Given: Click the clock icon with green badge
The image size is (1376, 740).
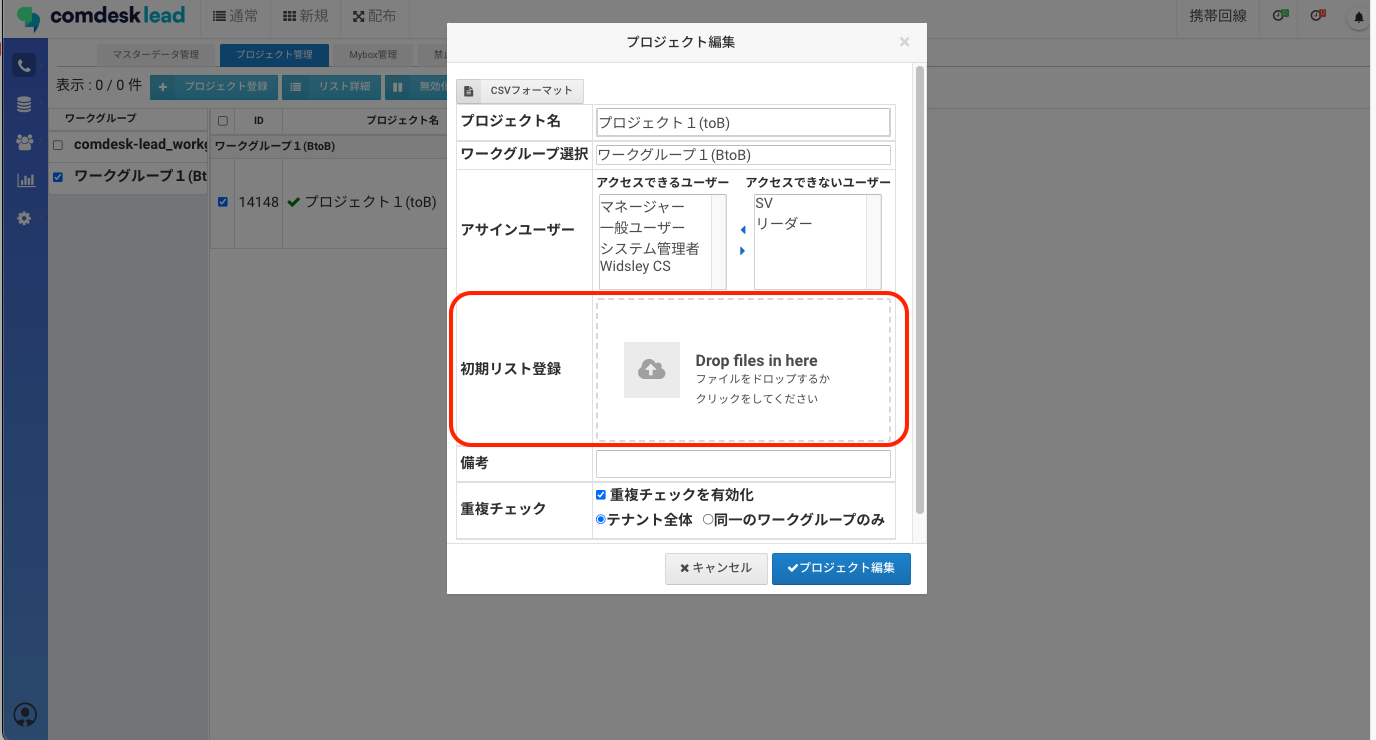Looking at the screenshot, I should point(1279,16).
